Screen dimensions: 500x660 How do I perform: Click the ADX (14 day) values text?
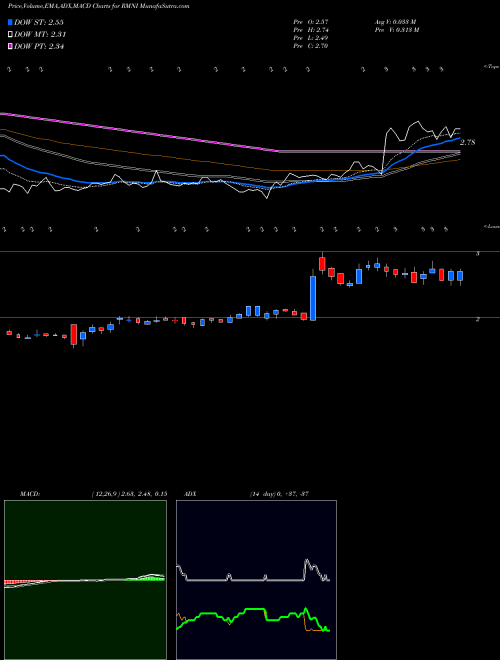click(x=279, y=493)
